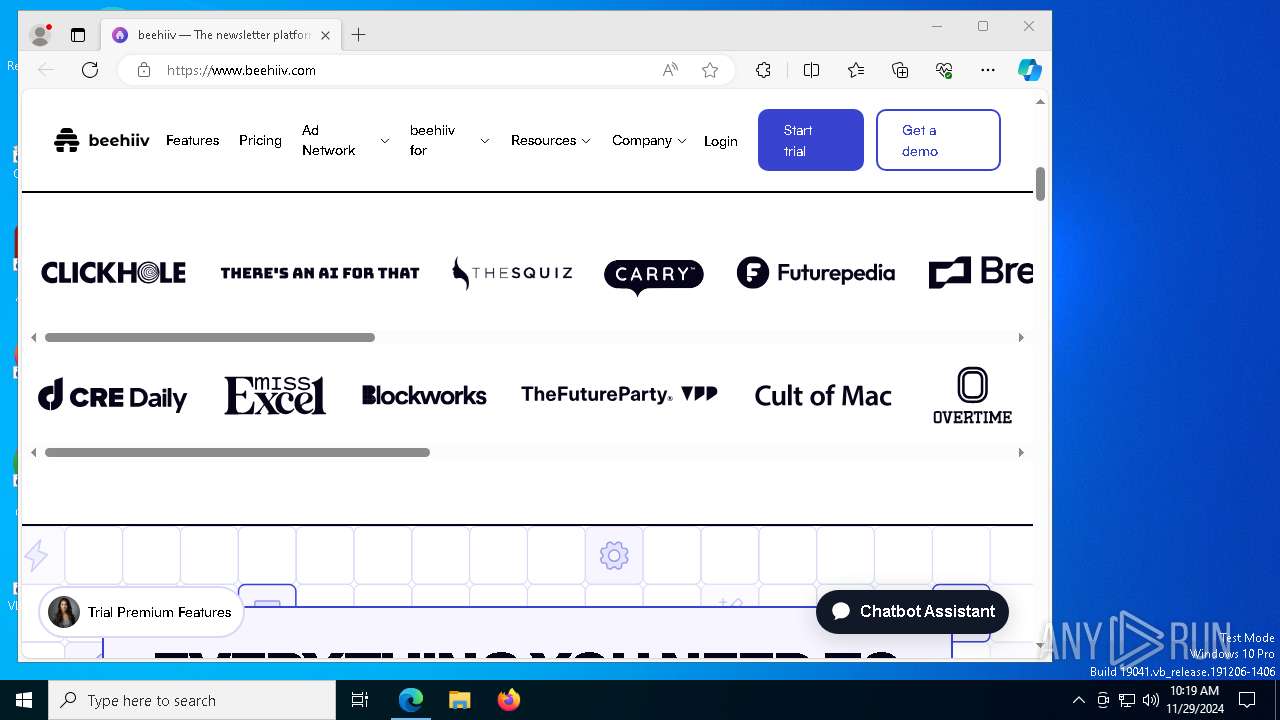Launch Firefox from taskbar
The image size is (1280, 720).
[508, 700]
